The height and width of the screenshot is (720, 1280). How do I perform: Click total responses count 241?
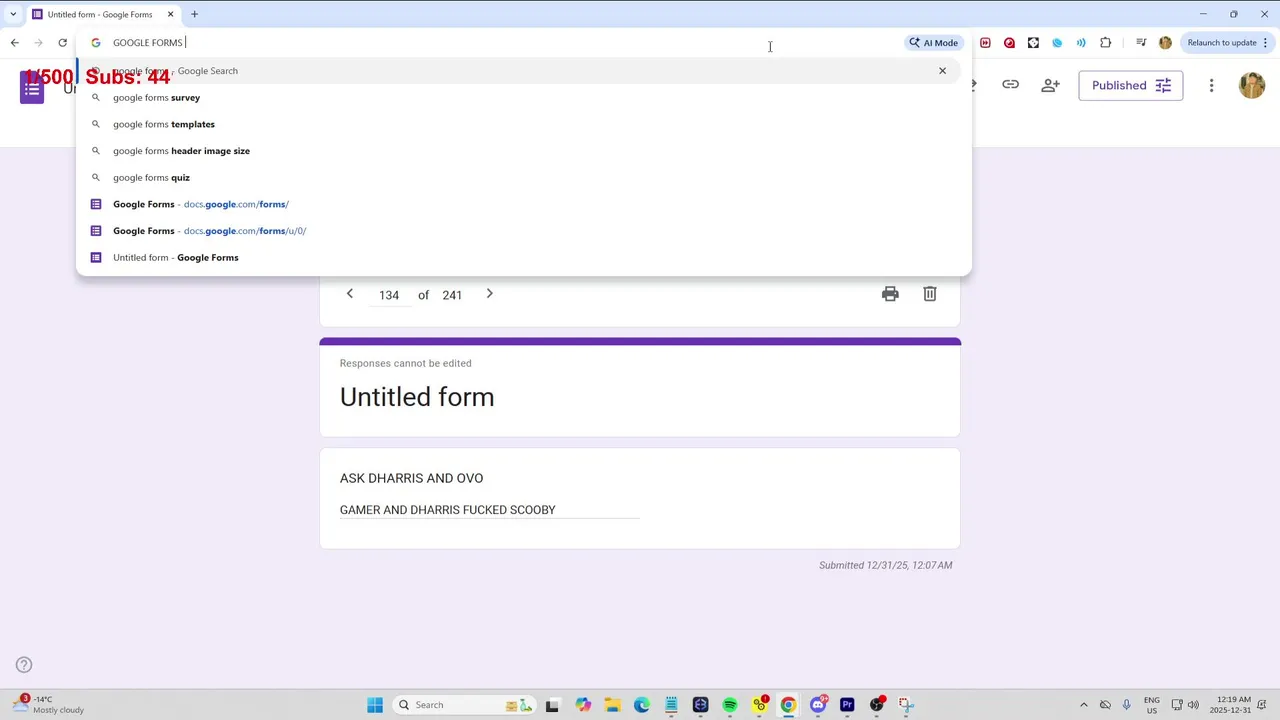click(452, 295)
